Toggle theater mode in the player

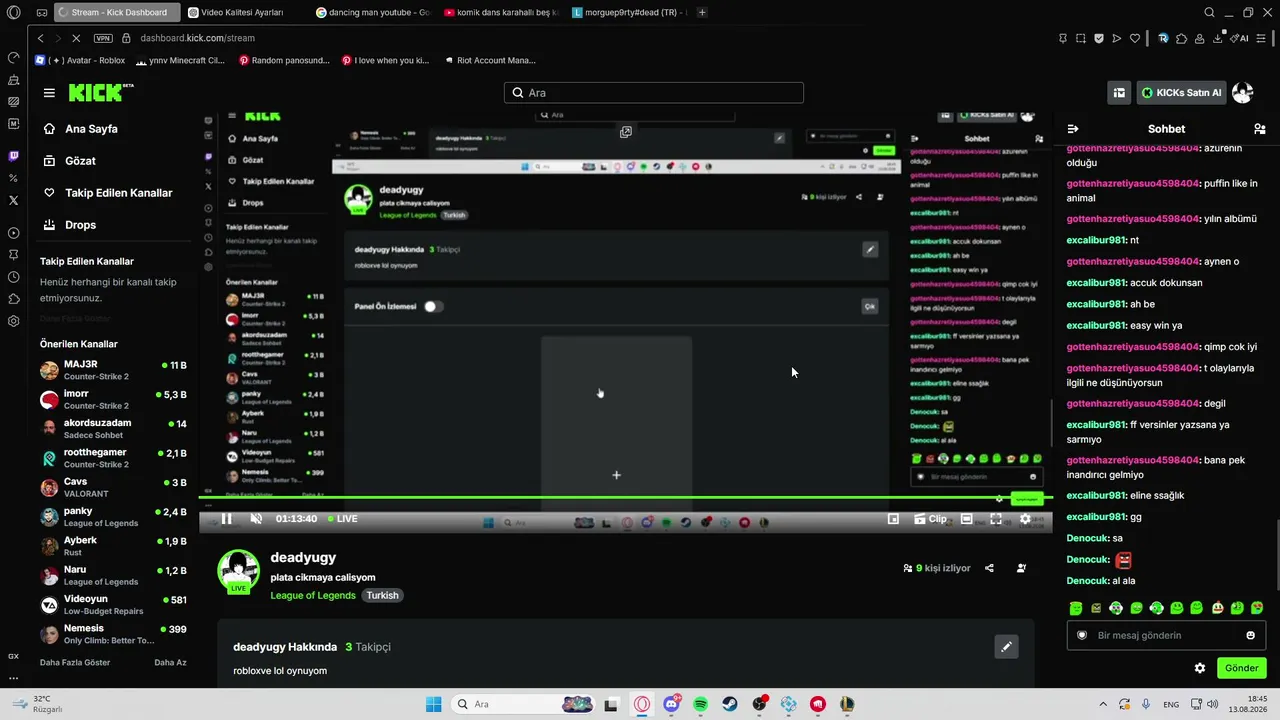point(967,519)
